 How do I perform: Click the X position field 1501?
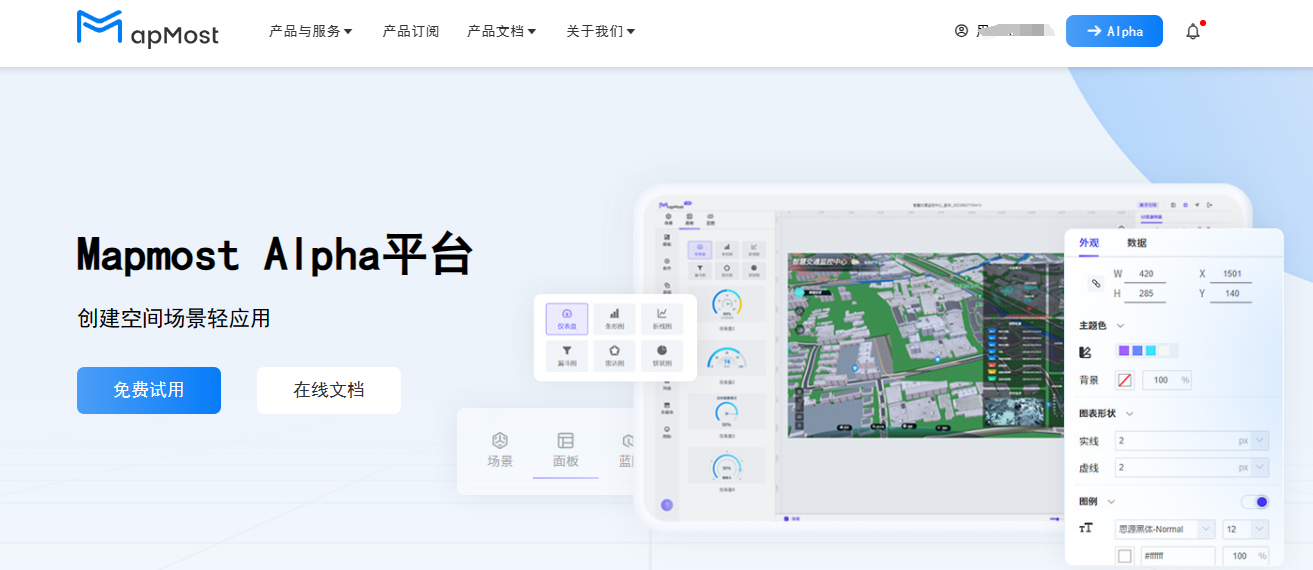(x=1231, y=275)
